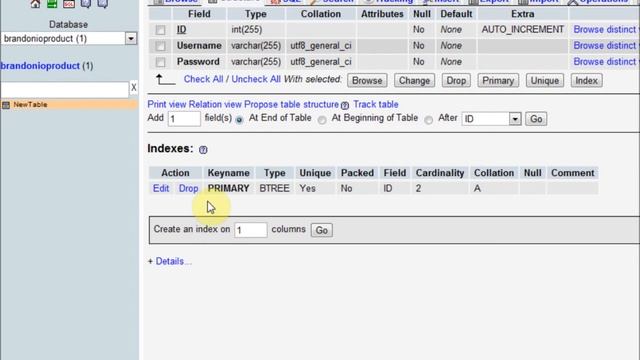
Task: Open help icon after Propose table structure
Action: pos(345,105)
